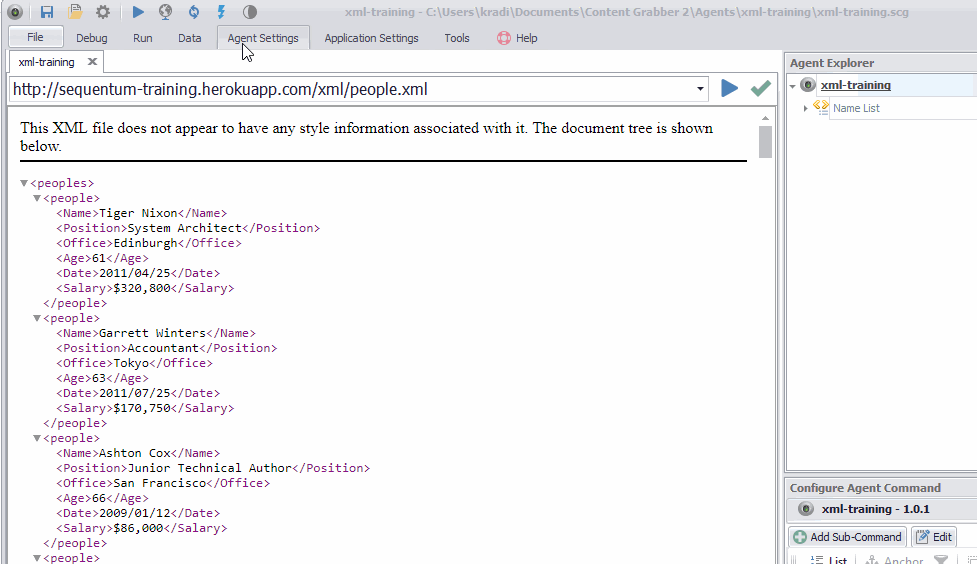Open the Application Settings menu
The width and height of the screenshot is (977, 564).
pos(371,38)
